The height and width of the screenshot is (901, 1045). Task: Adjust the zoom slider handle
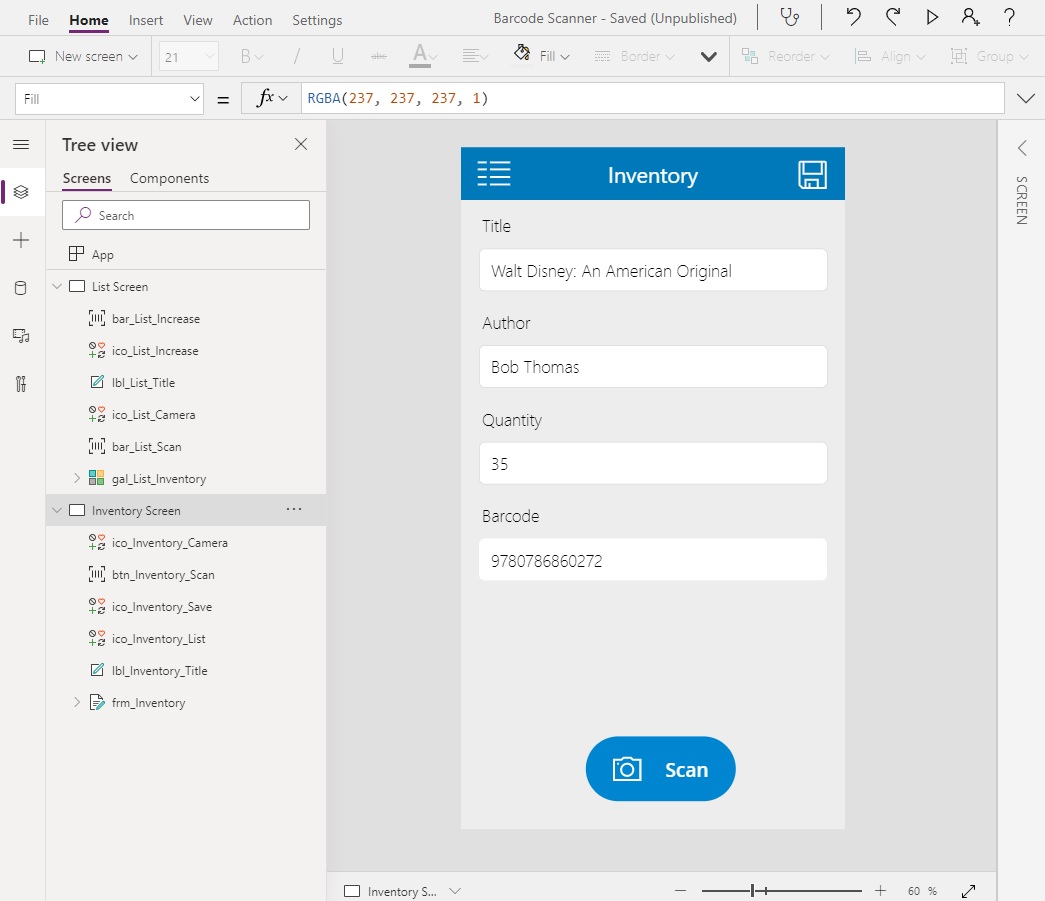coord(753,890)
